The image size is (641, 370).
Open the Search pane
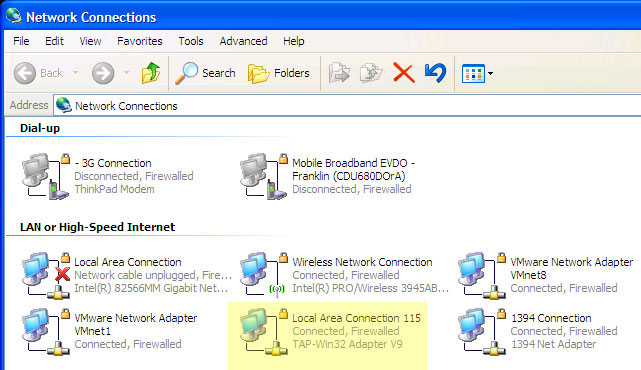[205, 73]
